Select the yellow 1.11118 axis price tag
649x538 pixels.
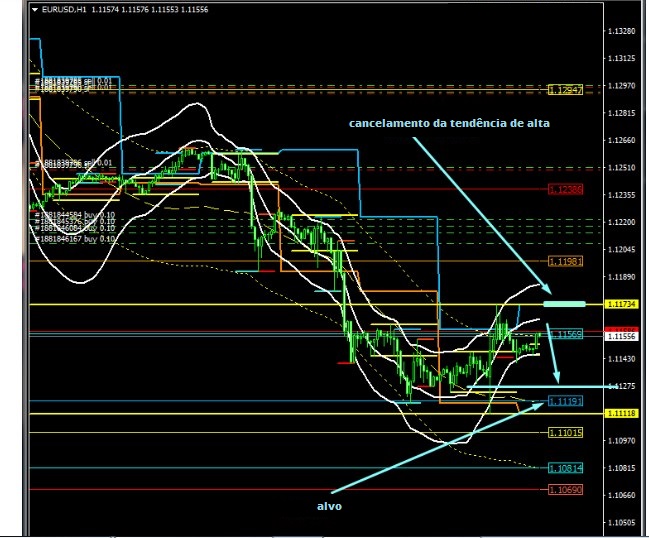[x=621, y=413]
